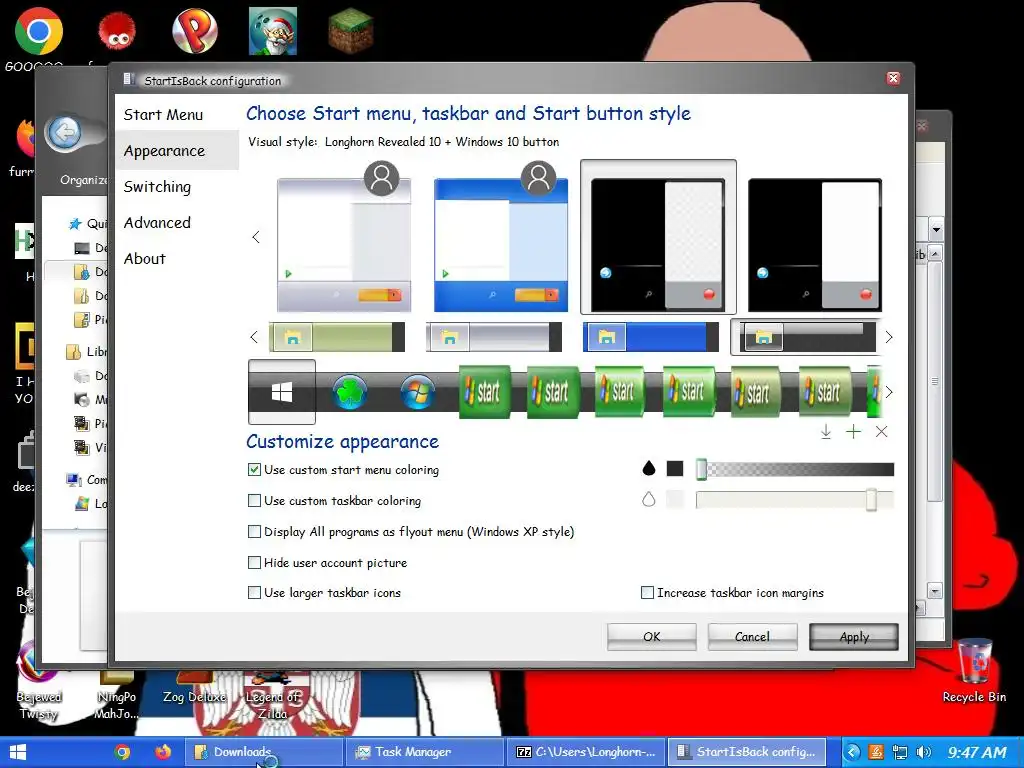This screenshot has width=1024, height=768.
Task: Choose the green clover start orb
Action: pyautogui.click(x=350, y=392)
